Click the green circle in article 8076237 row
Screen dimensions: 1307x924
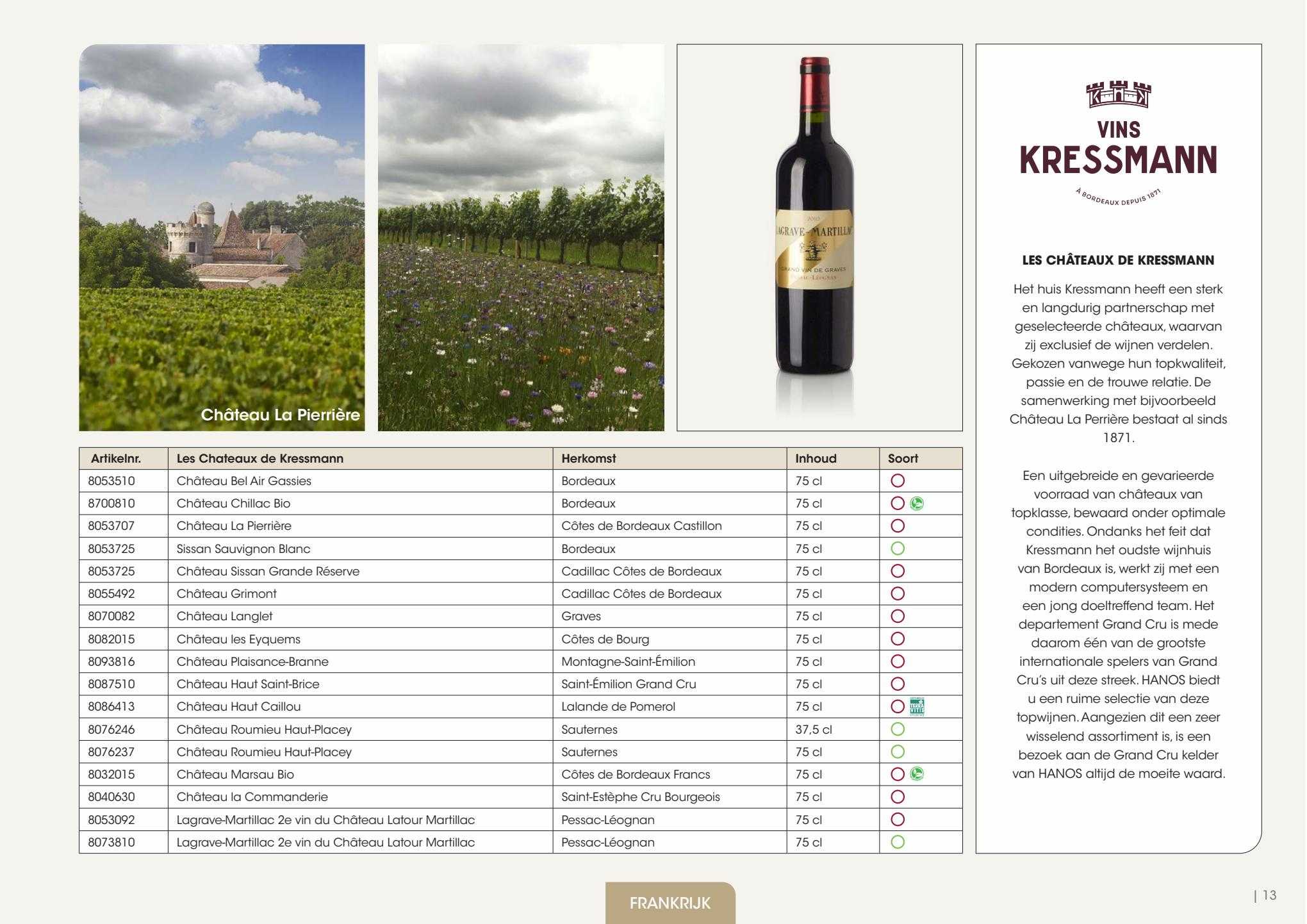pyautogui.click(x=898, y=752)
